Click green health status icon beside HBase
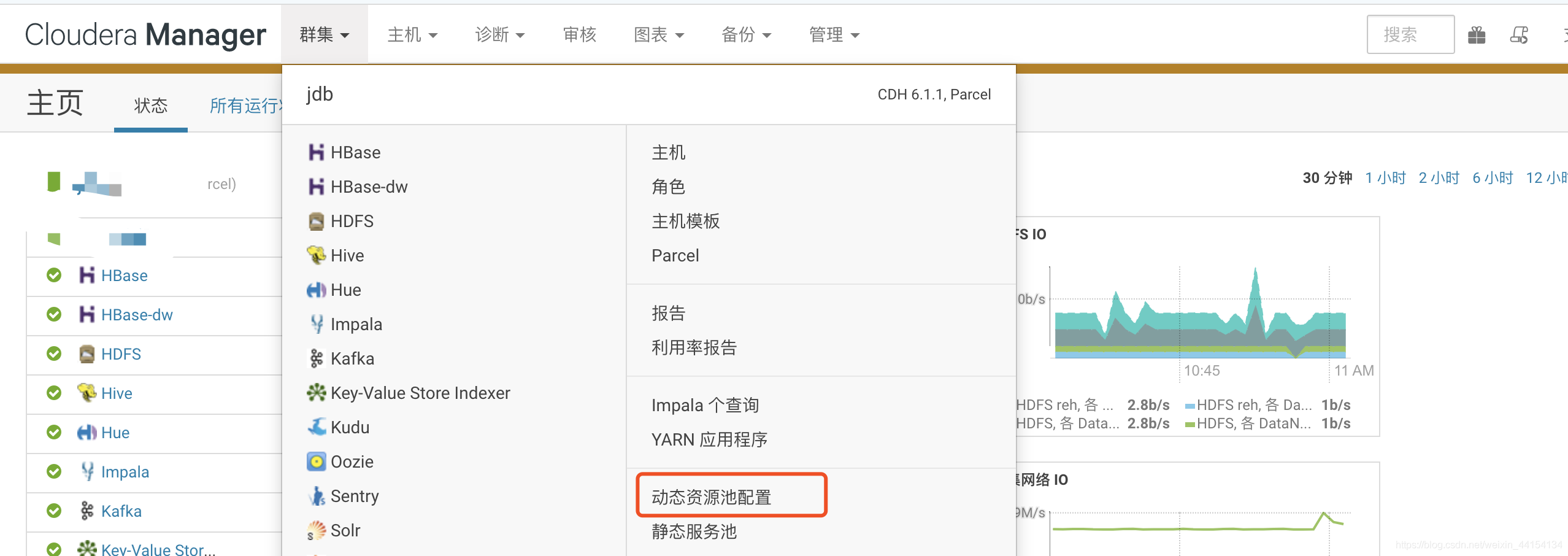Viewport: 1568px width, 556px height. 54,275
